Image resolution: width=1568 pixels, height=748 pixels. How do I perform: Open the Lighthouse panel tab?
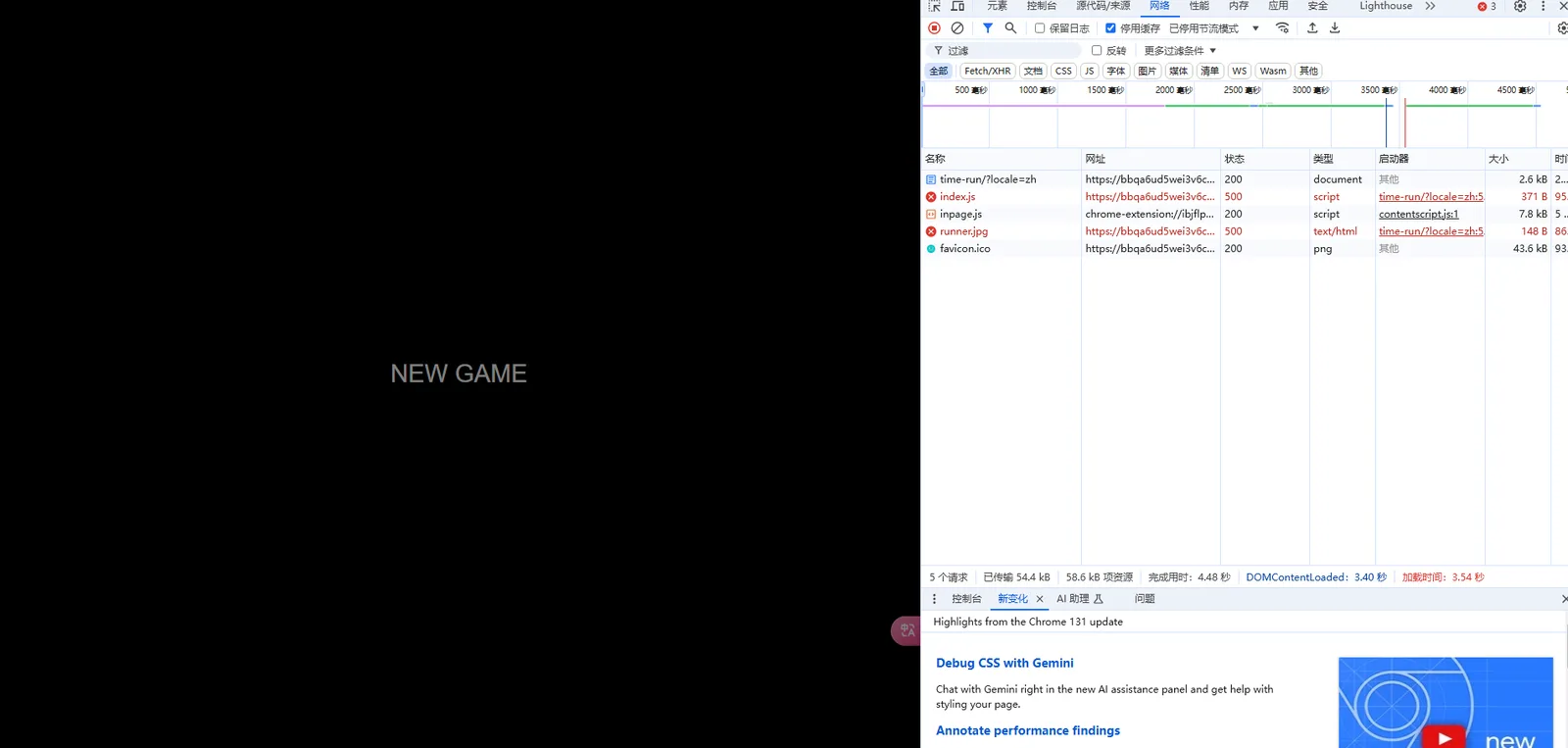[1386, 6]
